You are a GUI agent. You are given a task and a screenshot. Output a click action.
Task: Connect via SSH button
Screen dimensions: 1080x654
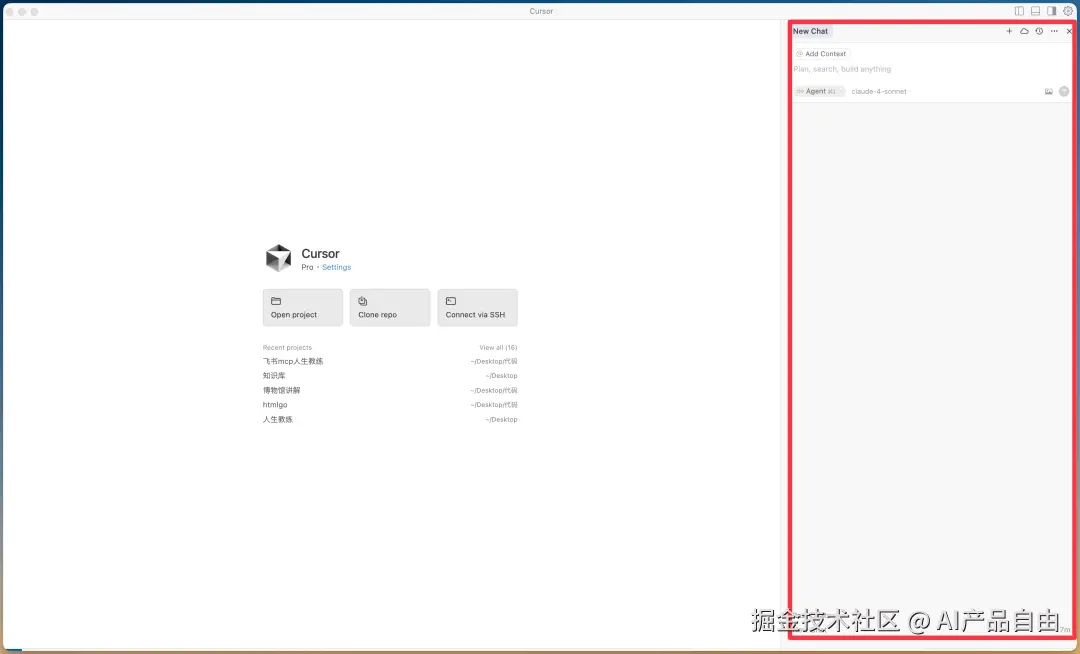click(477, 308)
